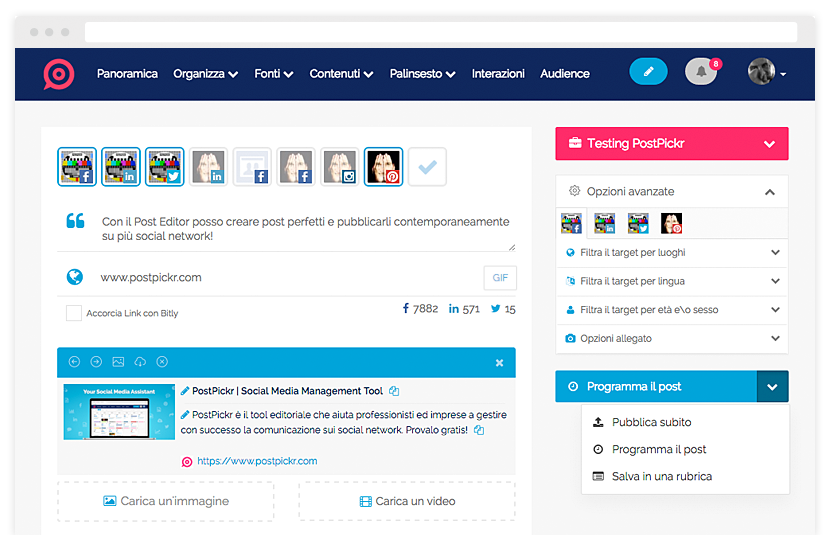The height and width of the screenshot is (535, 830).
Task: Select Pinterest profile tab in advanced options
Action: point(671,223)
